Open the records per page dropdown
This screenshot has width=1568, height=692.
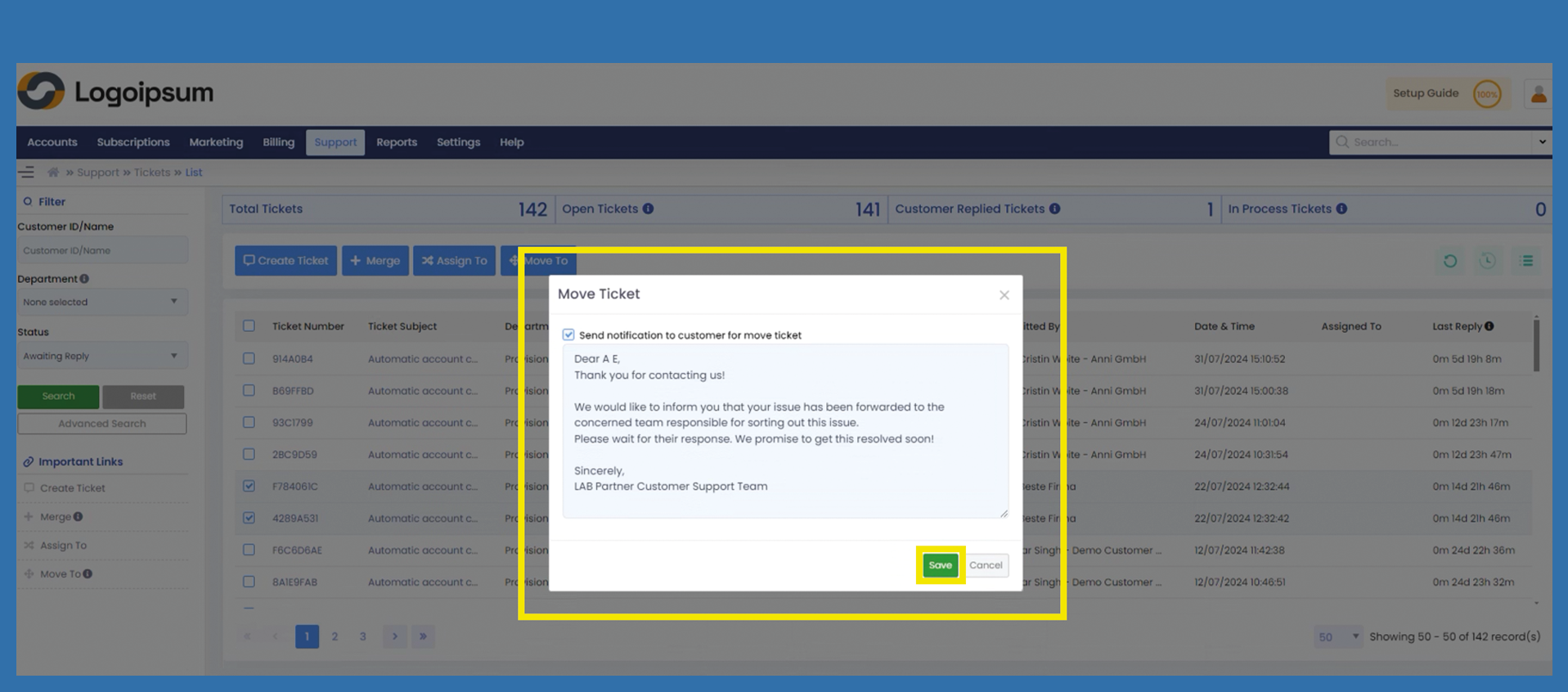tap(1337, 636)
